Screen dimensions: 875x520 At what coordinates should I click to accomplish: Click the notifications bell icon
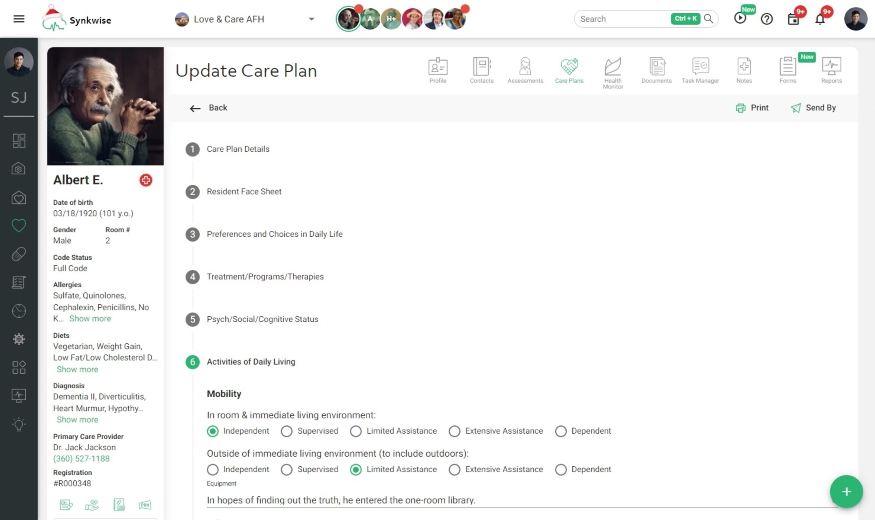coord(820,19)
